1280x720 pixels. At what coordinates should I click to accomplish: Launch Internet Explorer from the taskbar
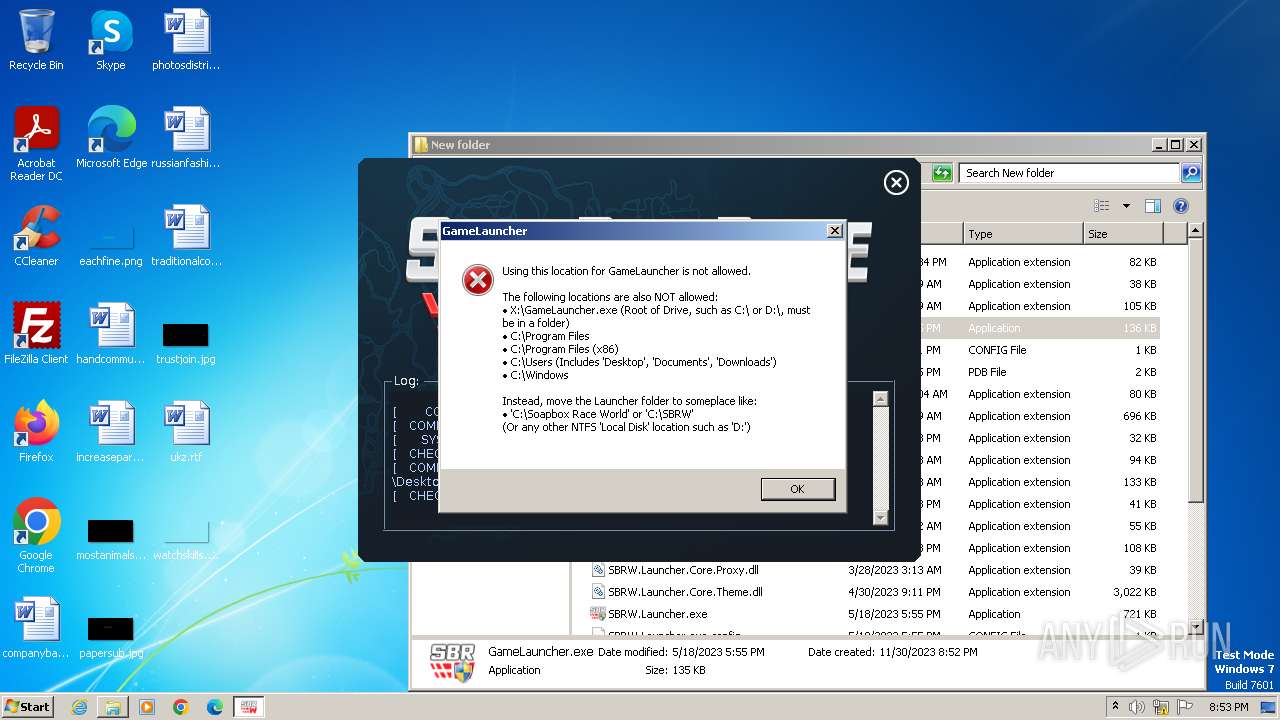pyautogui.click(x=79, y=707)
